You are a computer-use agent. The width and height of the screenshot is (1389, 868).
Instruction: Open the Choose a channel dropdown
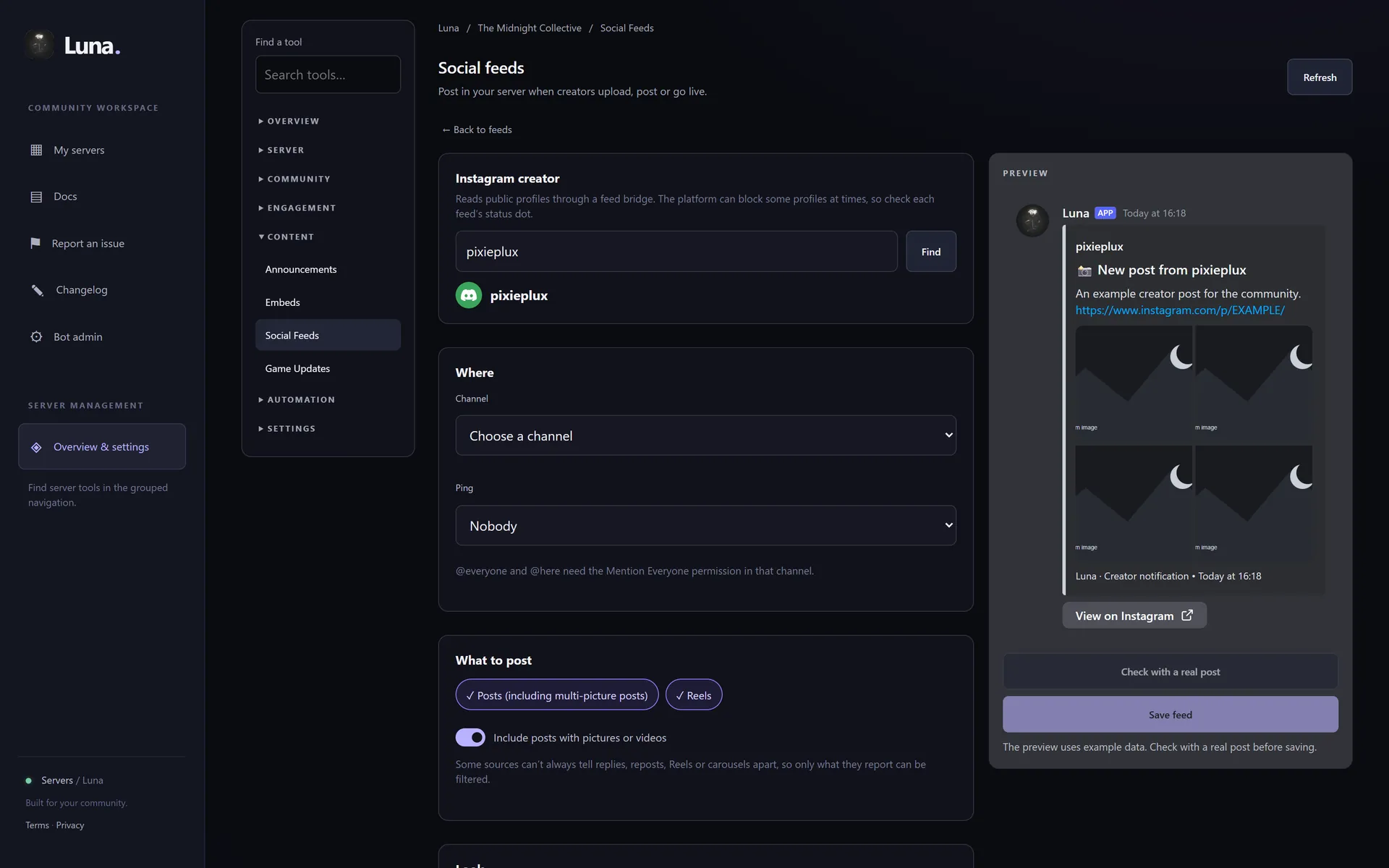[705, 435]
